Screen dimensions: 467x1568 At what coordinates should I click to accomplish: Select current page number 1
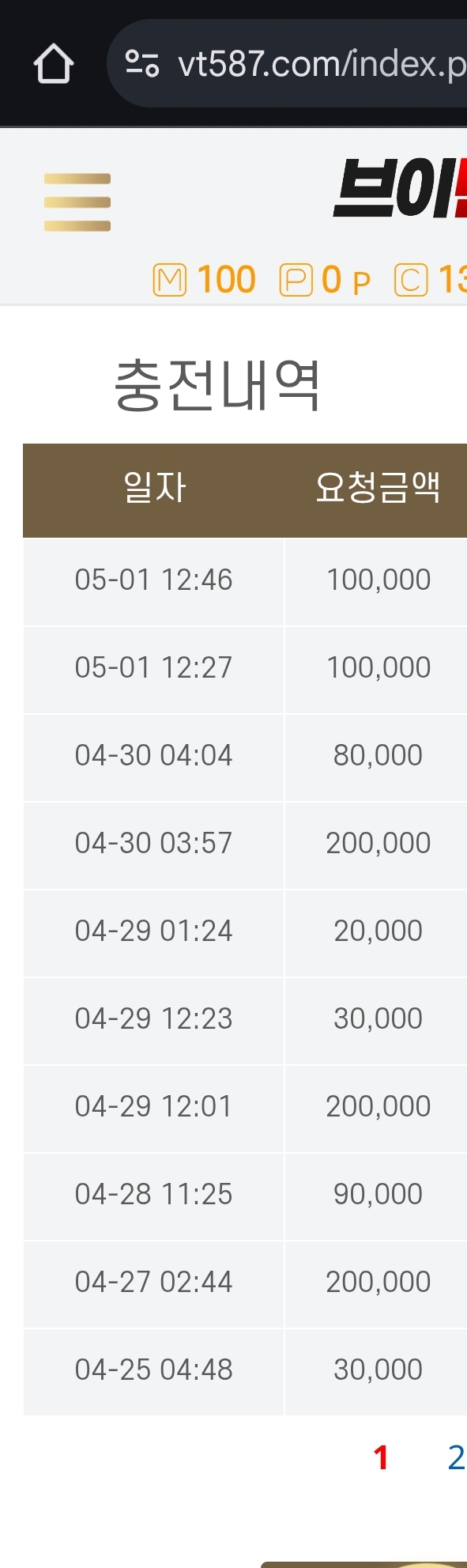click(x=381, y=1457)
